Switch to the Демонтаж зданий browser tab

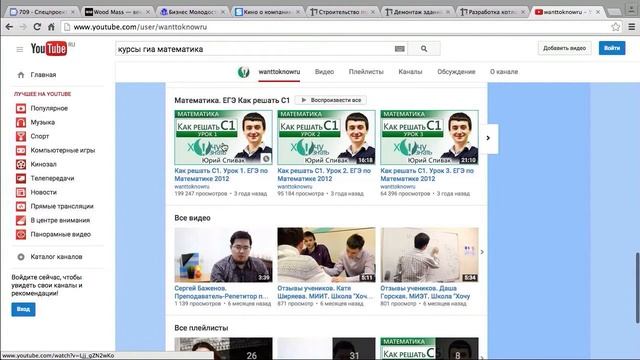click(417, 12)
